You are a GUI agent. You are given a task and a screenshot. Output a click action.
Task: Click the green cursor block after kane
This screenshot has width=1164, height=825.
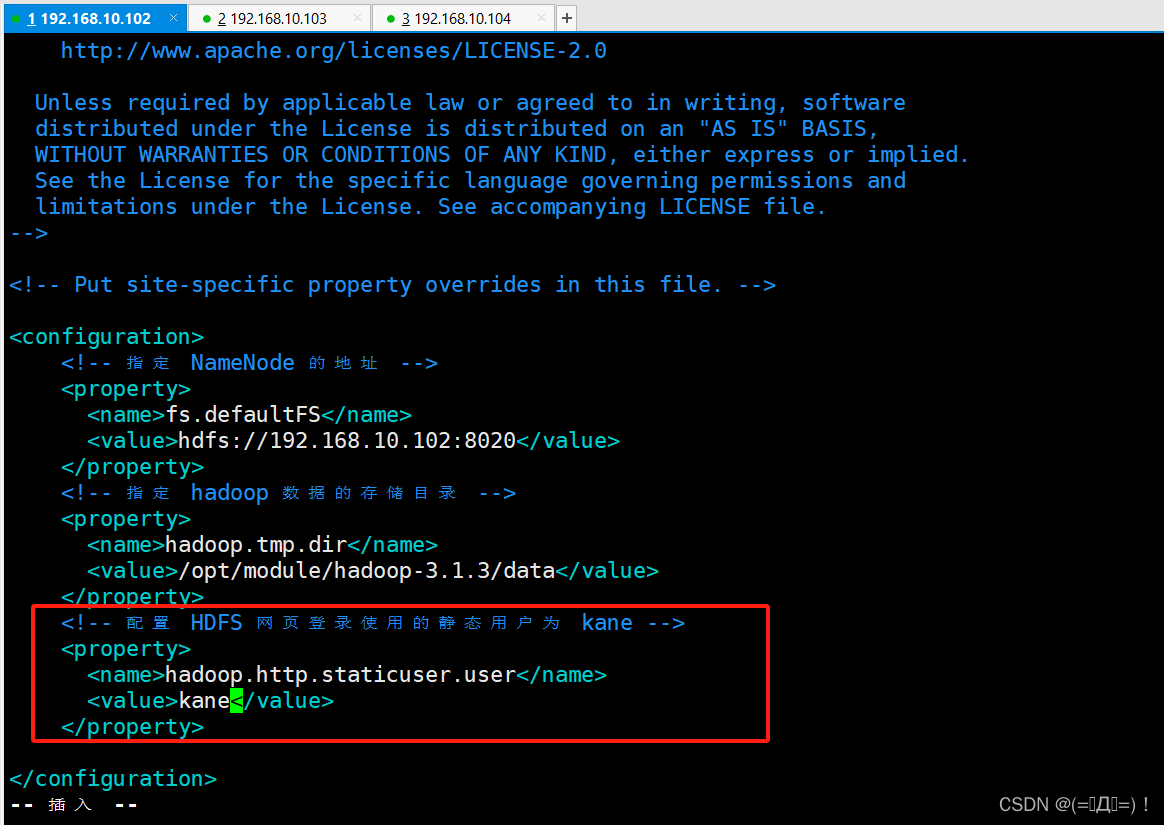(236, 700)
